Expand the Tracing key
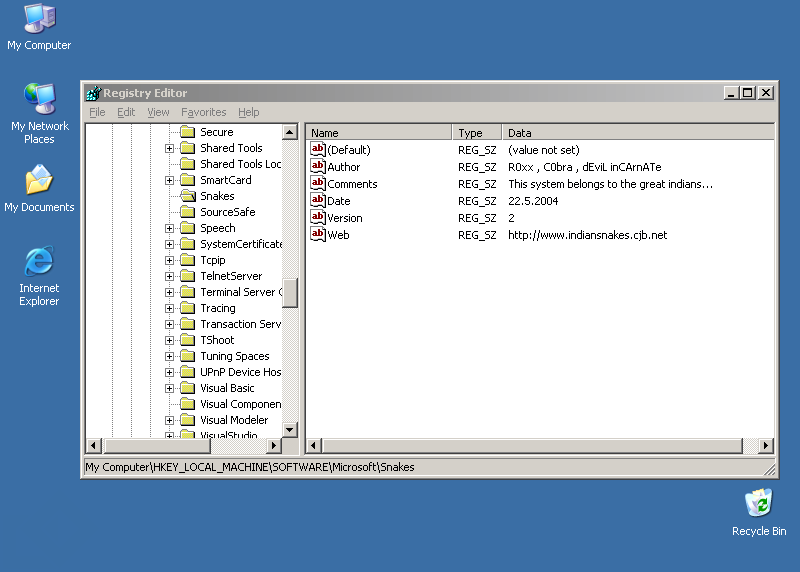The width and height of the screenshot is (800, 572). 169,309
